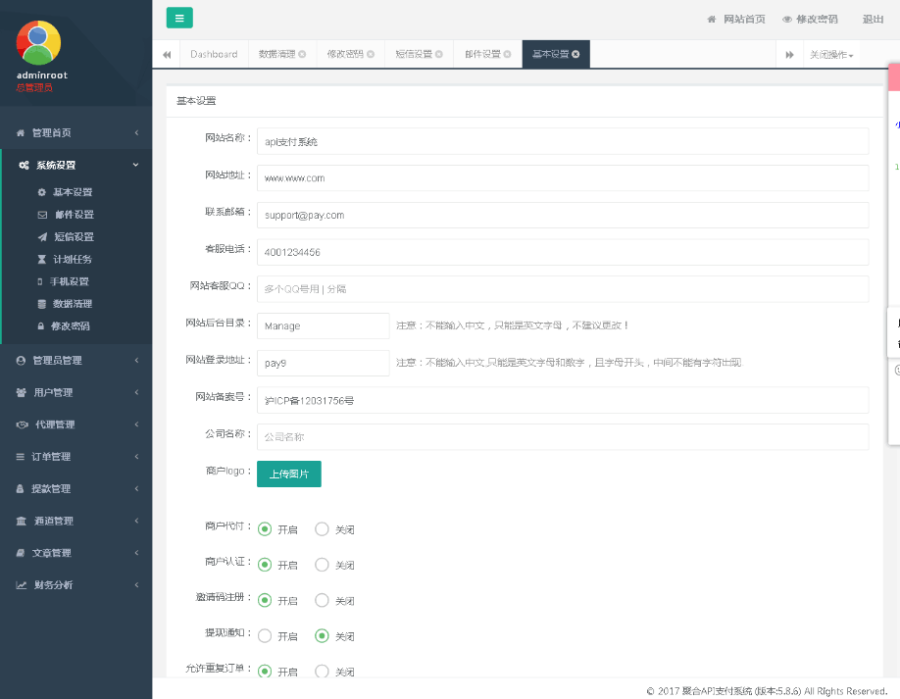900x699 pixels.
Task: Click the 上传图片 upload button
Action: [x=288, y=474]
